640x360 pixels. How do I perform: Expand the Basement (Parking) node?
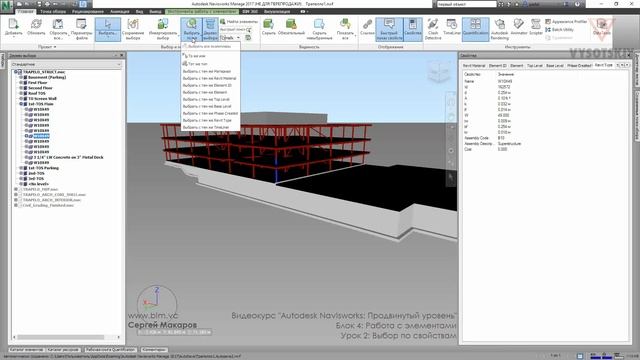point(21,77)
